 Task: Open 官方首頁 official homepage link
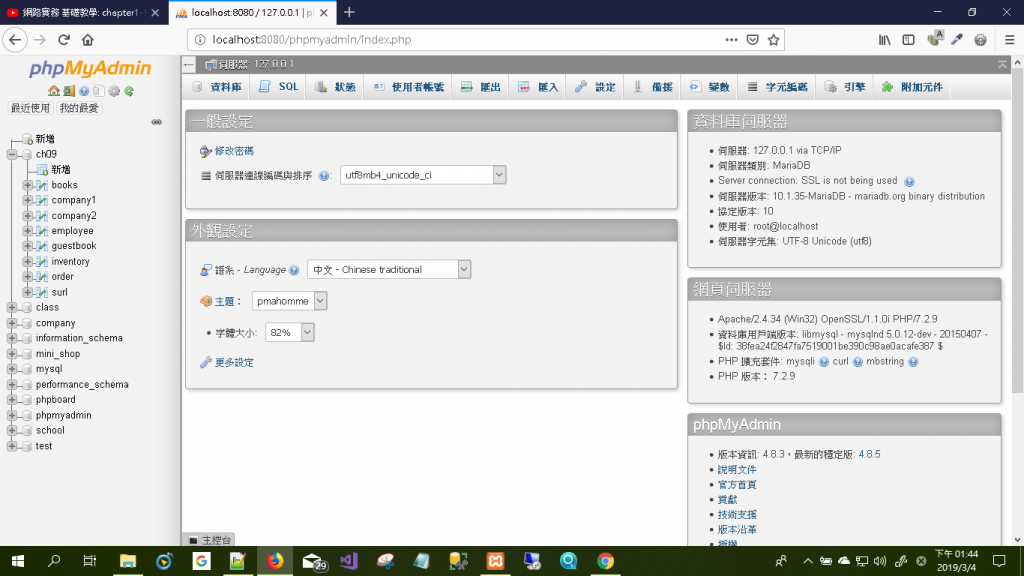(x=737, y=485)
